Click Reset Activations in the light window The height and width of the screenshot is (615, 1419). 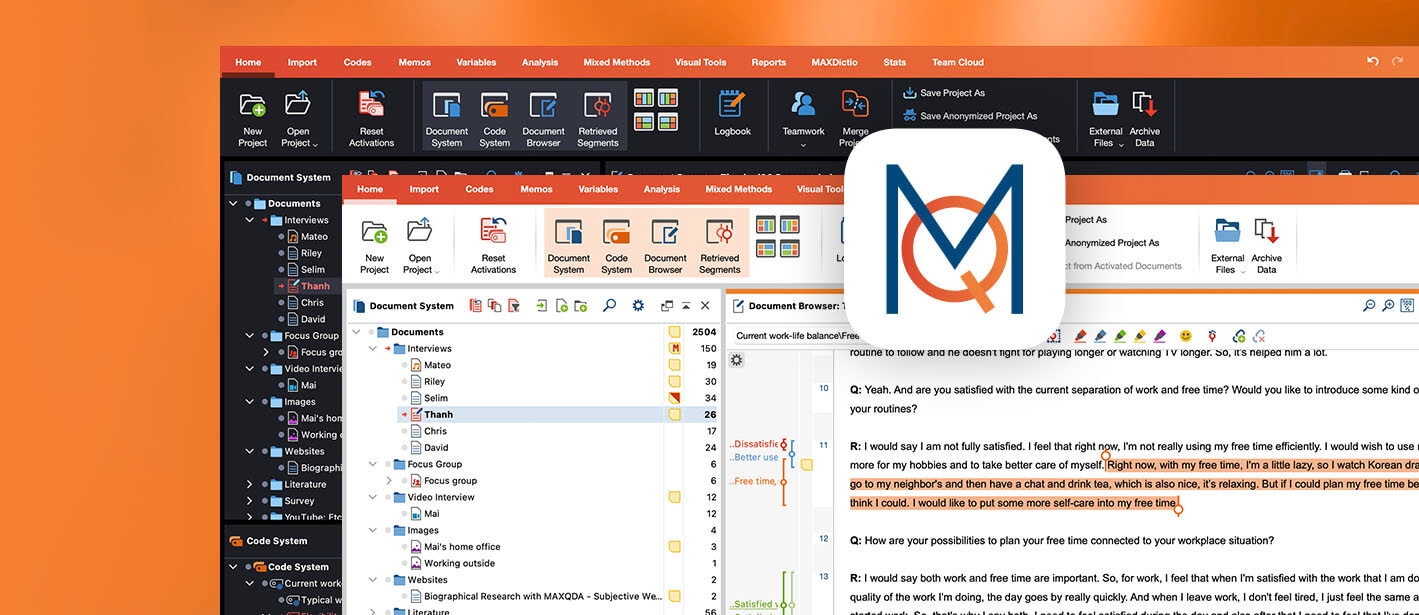point(493,246)
